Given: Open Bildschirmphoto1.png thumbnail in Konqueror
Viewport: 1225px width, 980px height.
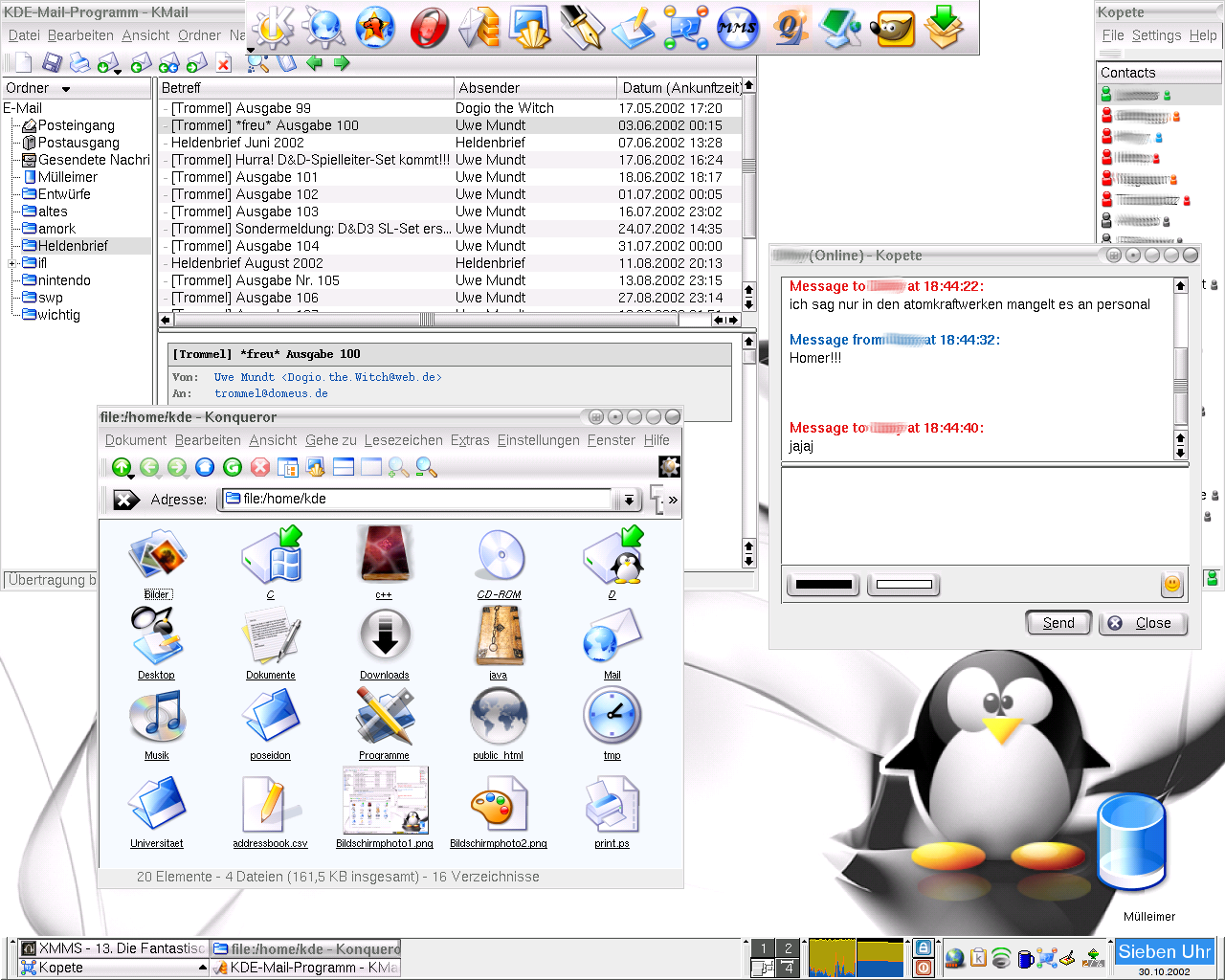Looking at the screenshot, I should [385, 807].
